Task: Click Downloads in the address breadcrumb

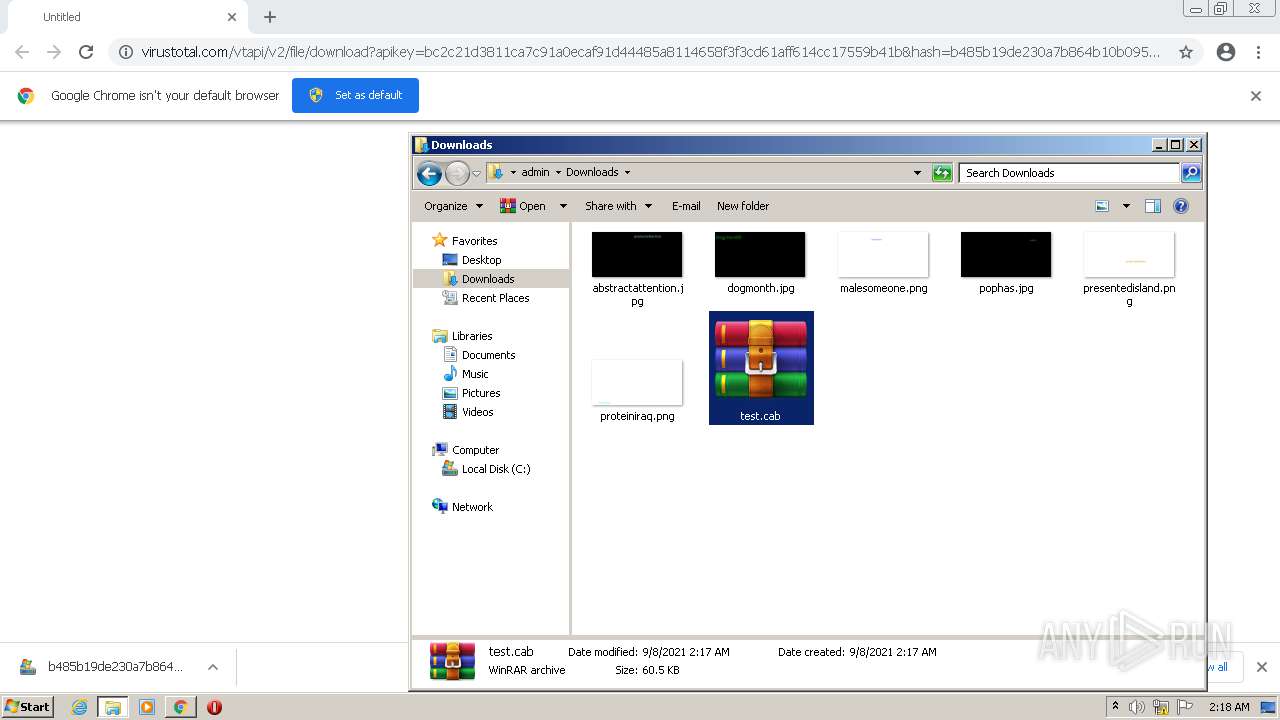Action: 592,172
